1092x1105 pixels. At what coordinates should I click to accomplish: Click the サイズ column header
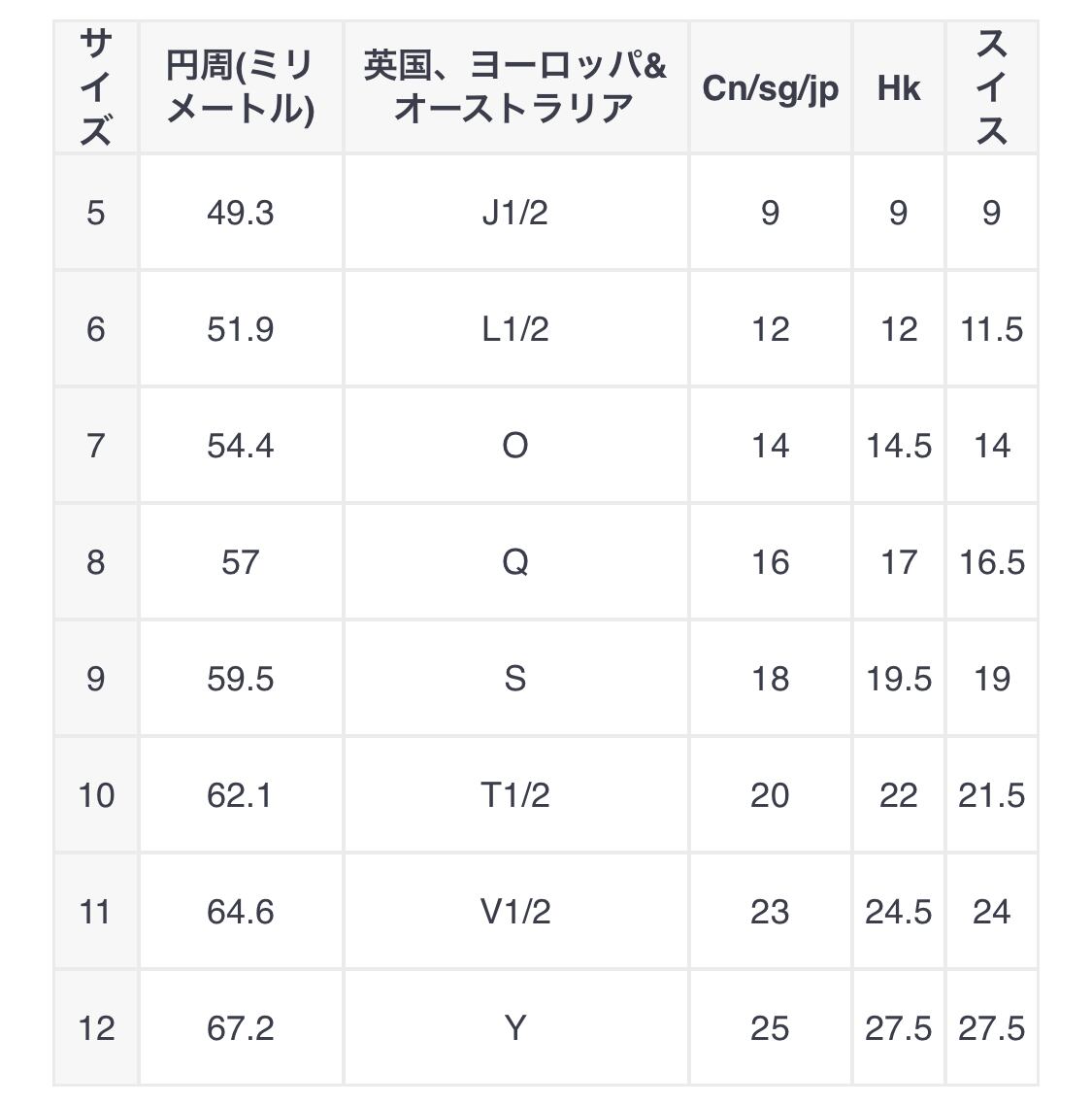pos(96,87)
